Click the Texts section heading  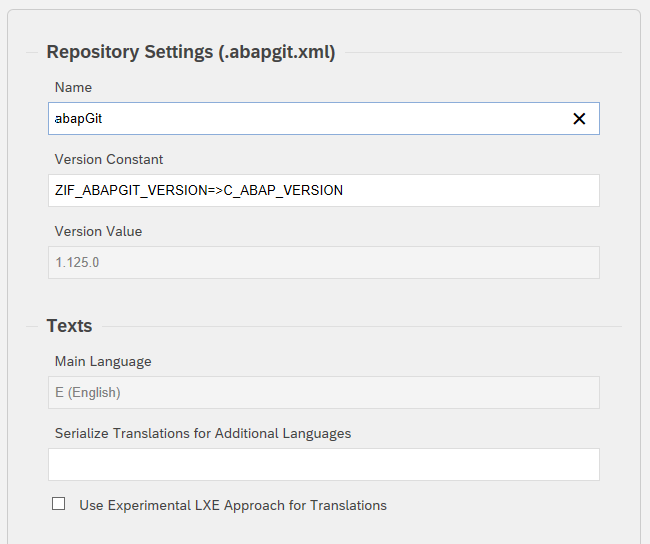[69, 326]
